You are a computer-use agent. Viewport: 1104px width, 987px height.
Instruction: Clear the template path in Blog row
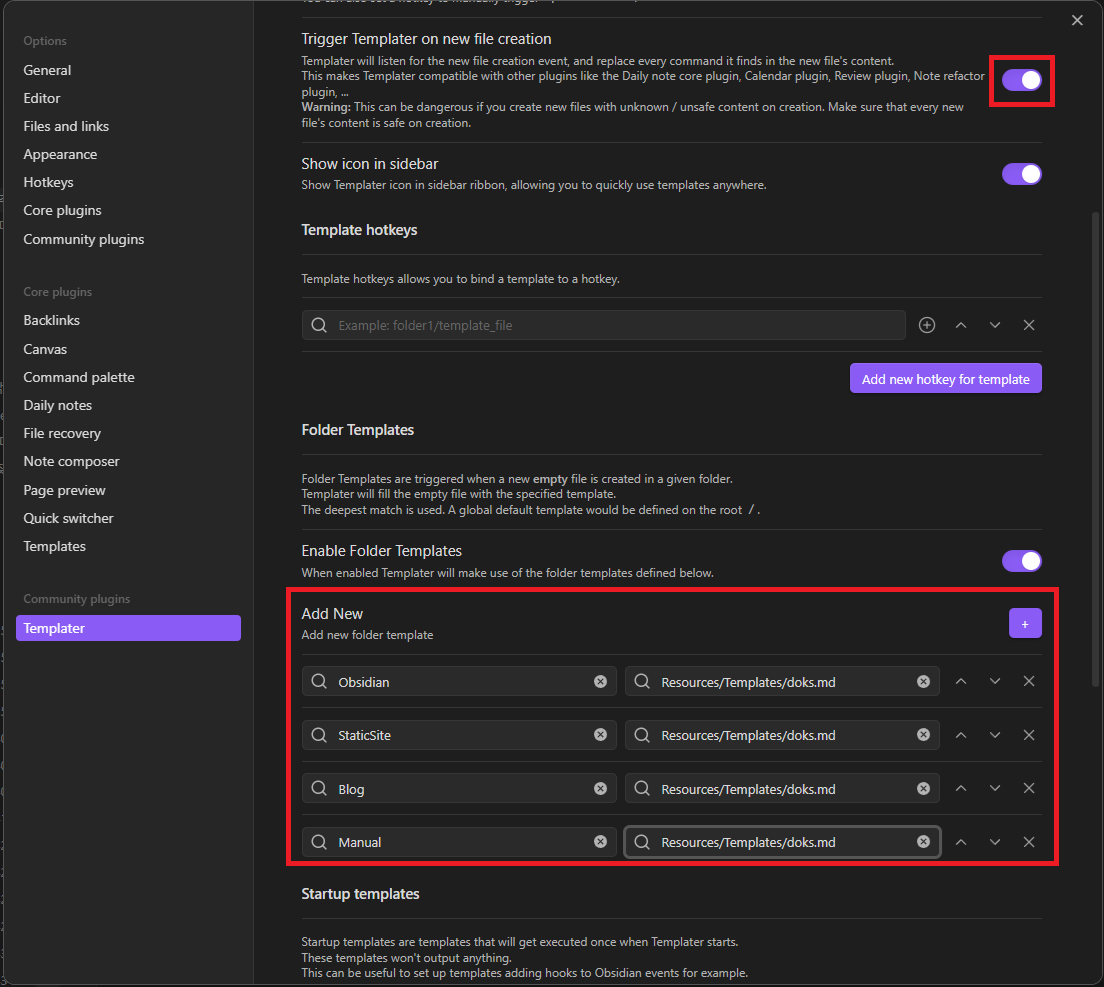924,788
